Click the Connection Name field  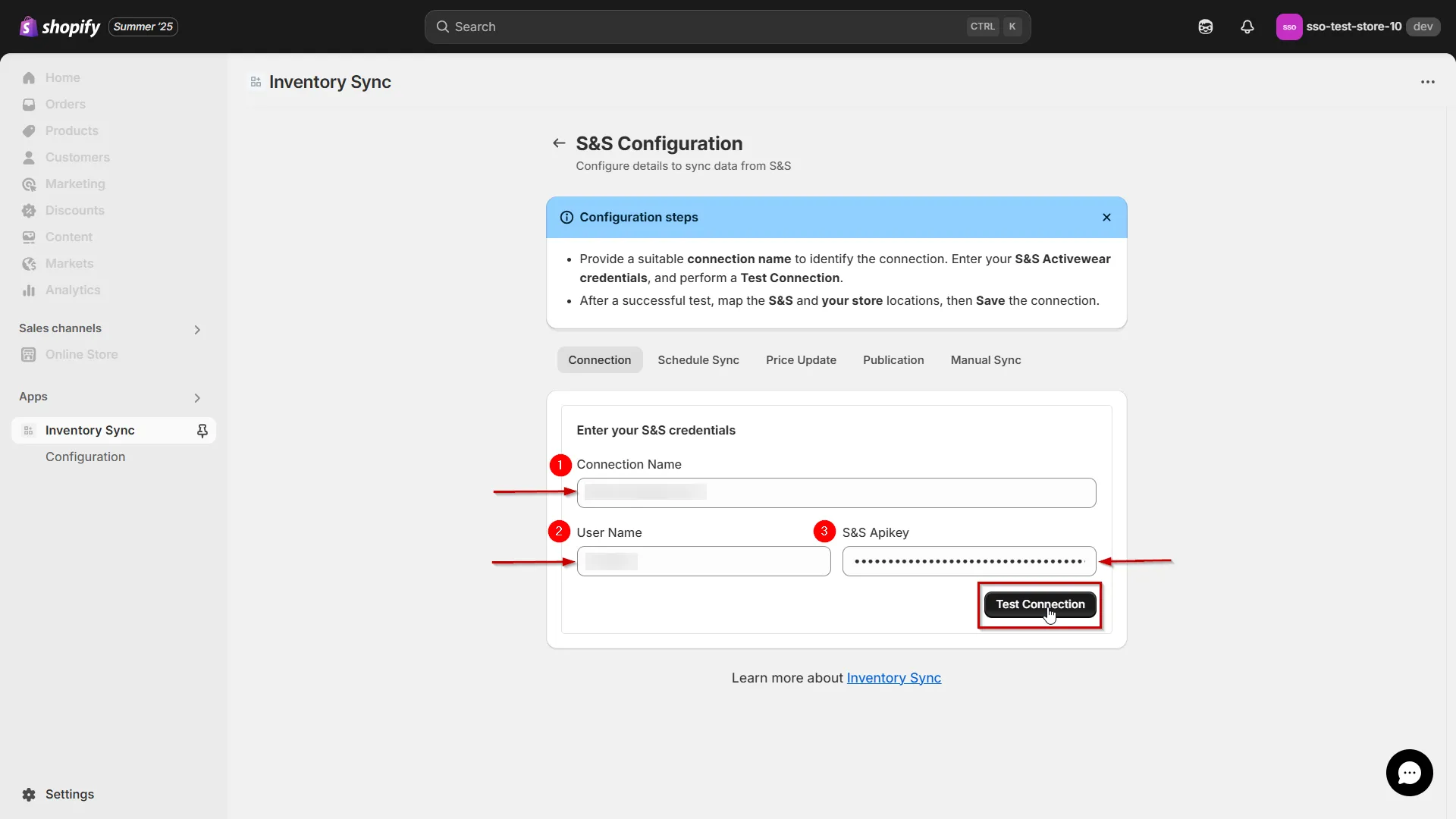[836, 493]
